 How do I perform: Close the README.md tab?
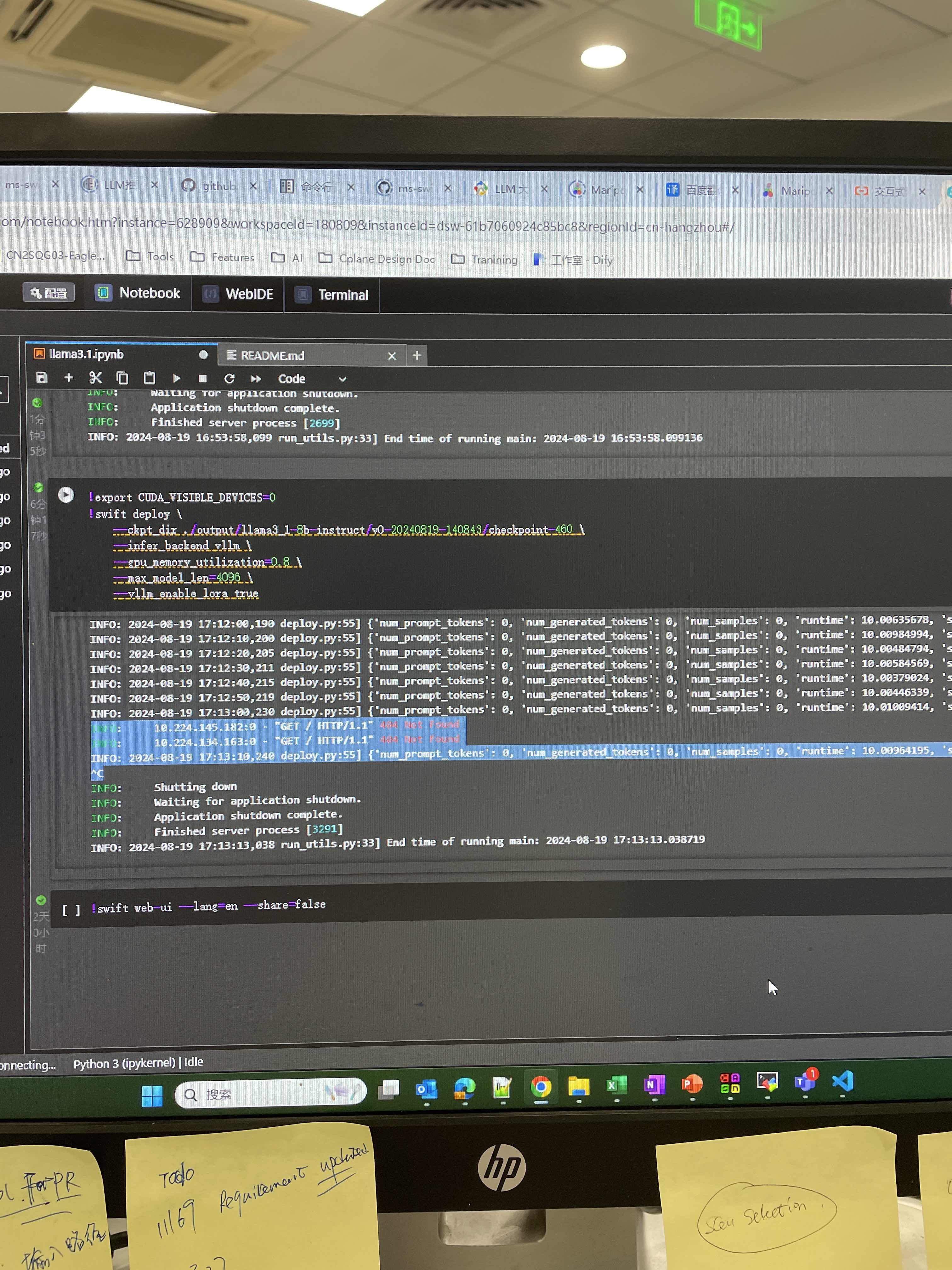(392, 356)
